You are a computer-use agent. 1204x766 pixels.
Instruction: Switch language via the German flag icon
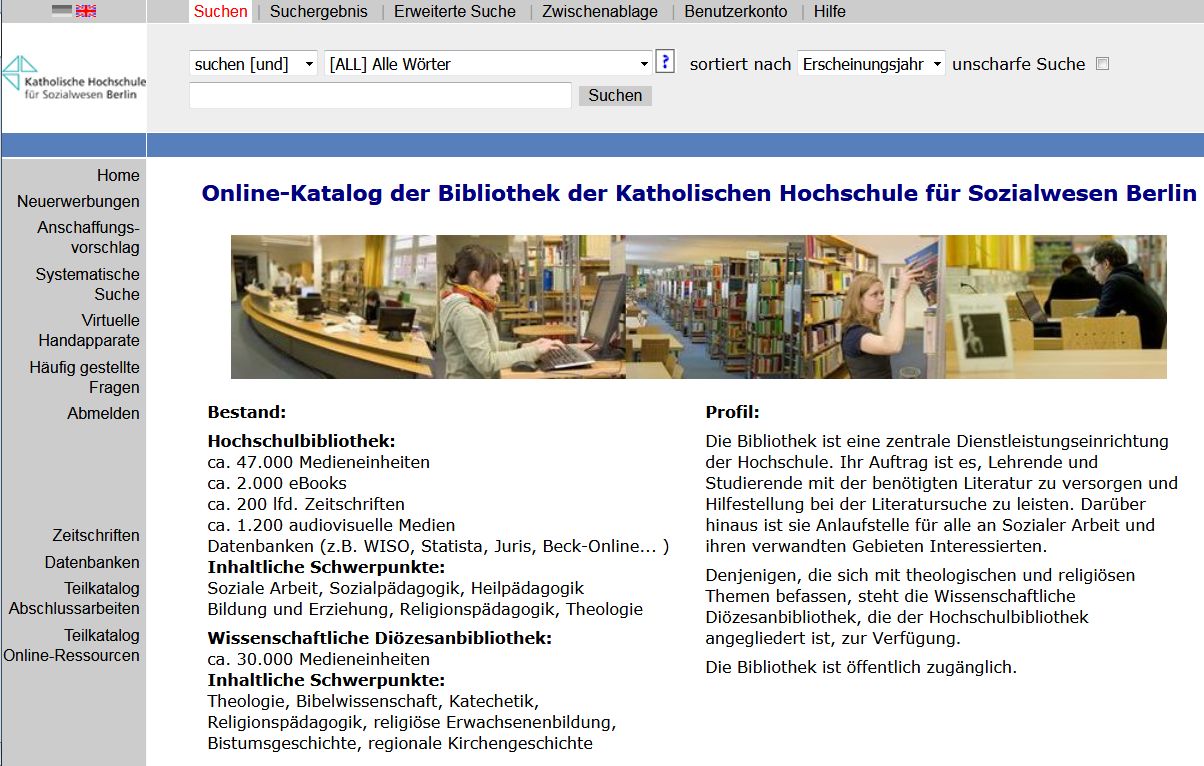(62, 11)
